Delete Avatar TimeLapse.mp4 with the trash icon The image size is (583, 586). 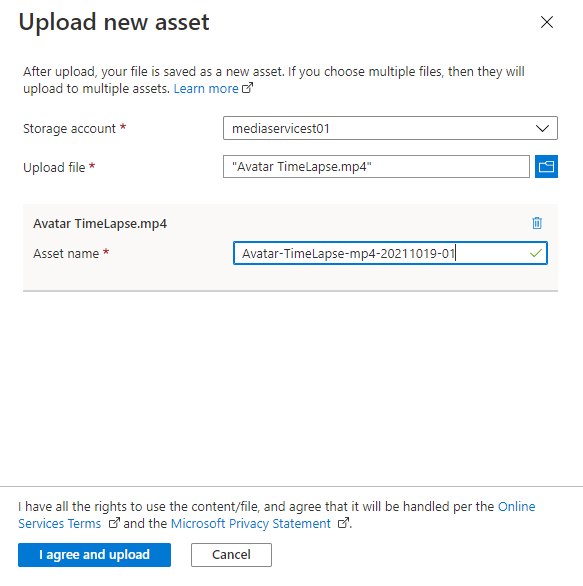(537, 223)
